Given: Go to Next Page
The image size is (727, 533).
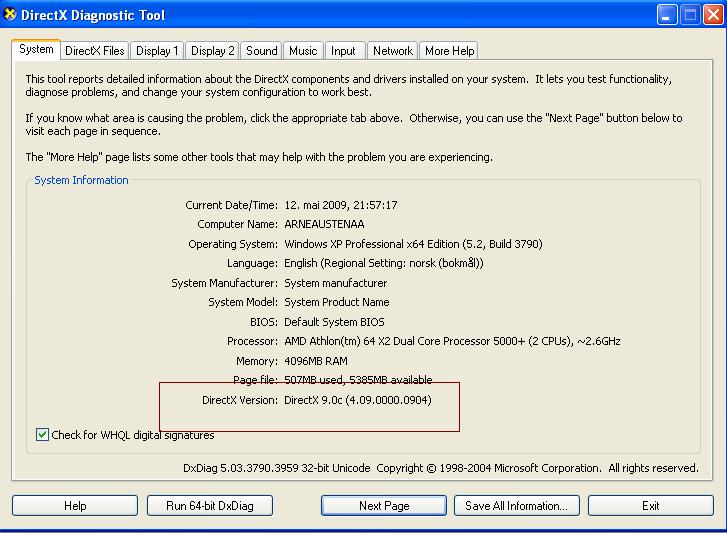Looking at the screenshot, I should pyautogui.click(x=384, y=506).
